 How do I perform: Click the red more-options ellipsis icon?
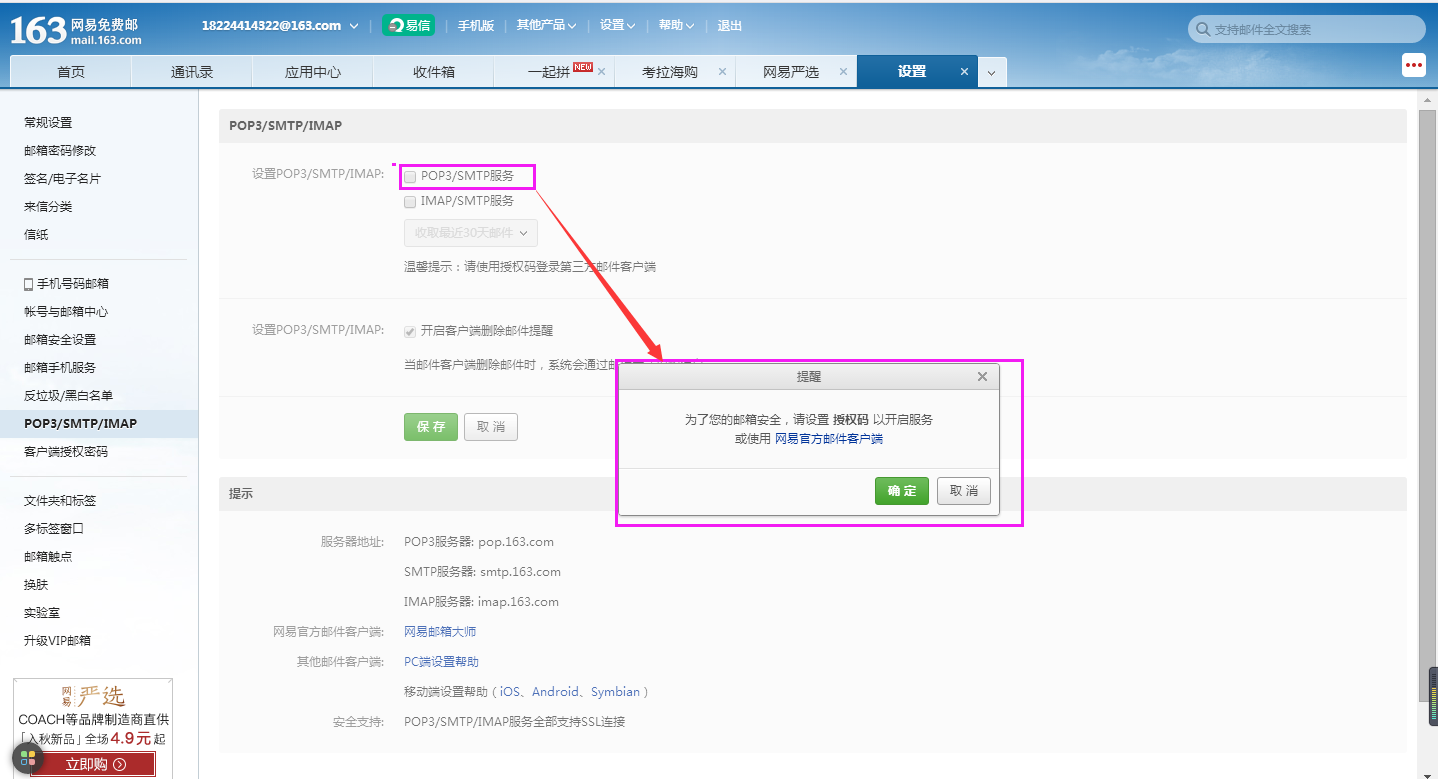pos(1413,65)
